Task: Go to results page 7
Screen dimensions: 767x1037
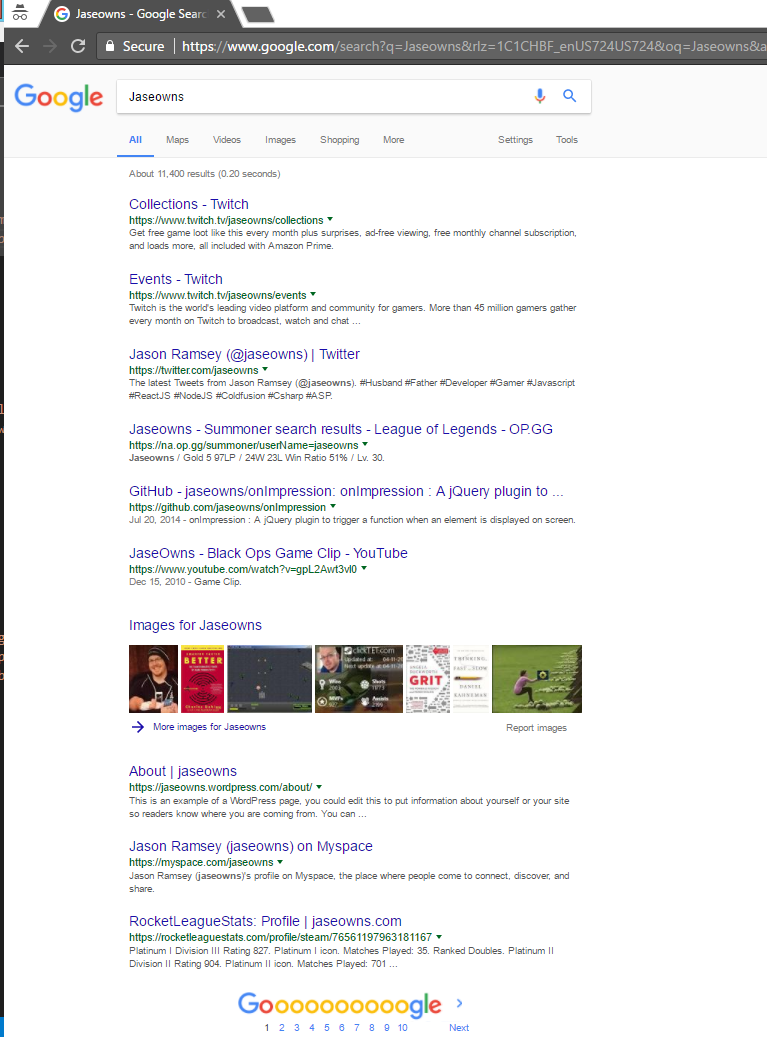Action: click(356, 1028)
